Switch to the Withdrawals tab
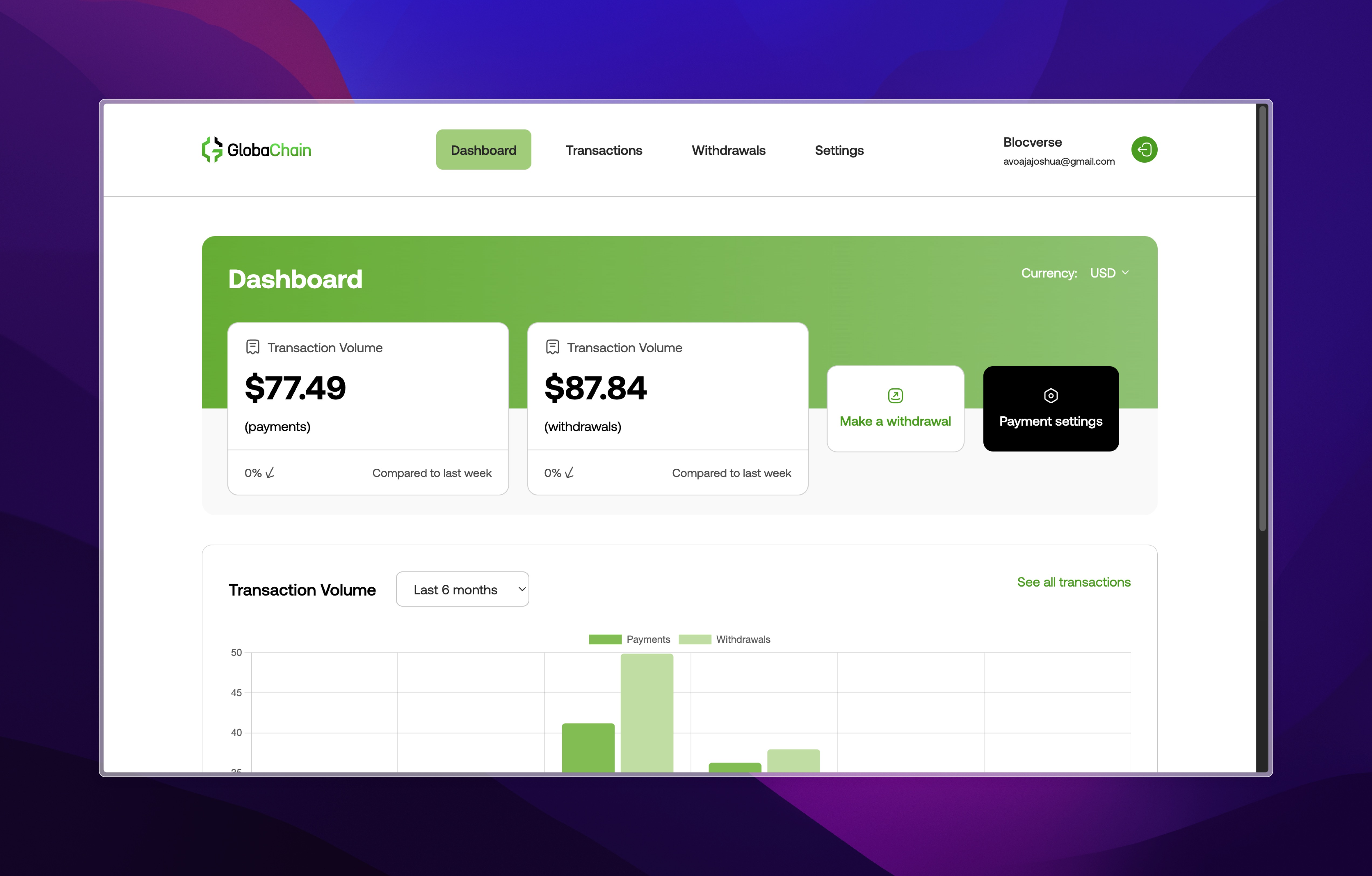 728,150
